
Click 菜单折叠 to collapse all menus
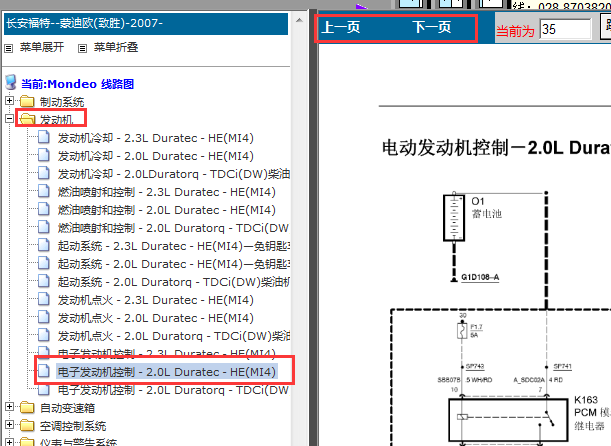(x=116, y=48)
